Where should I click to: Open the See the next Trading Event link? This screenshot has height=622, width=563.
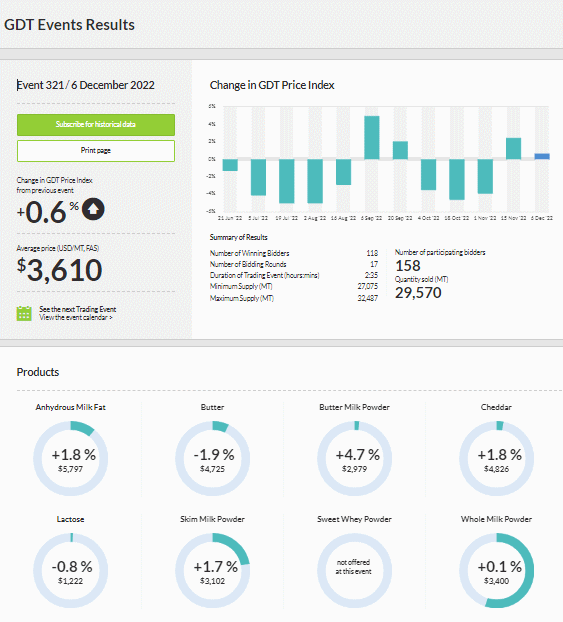coord(77,309)
